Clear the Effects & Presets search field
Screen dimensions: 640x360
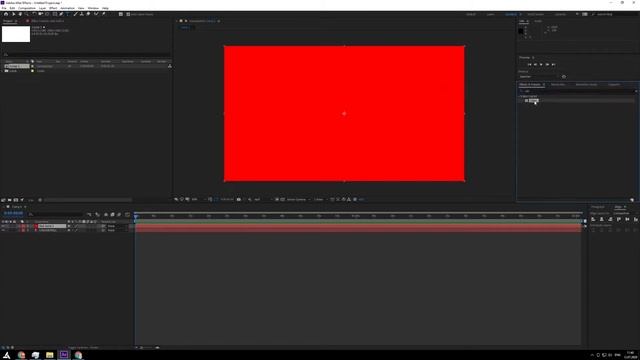[636, 91]
